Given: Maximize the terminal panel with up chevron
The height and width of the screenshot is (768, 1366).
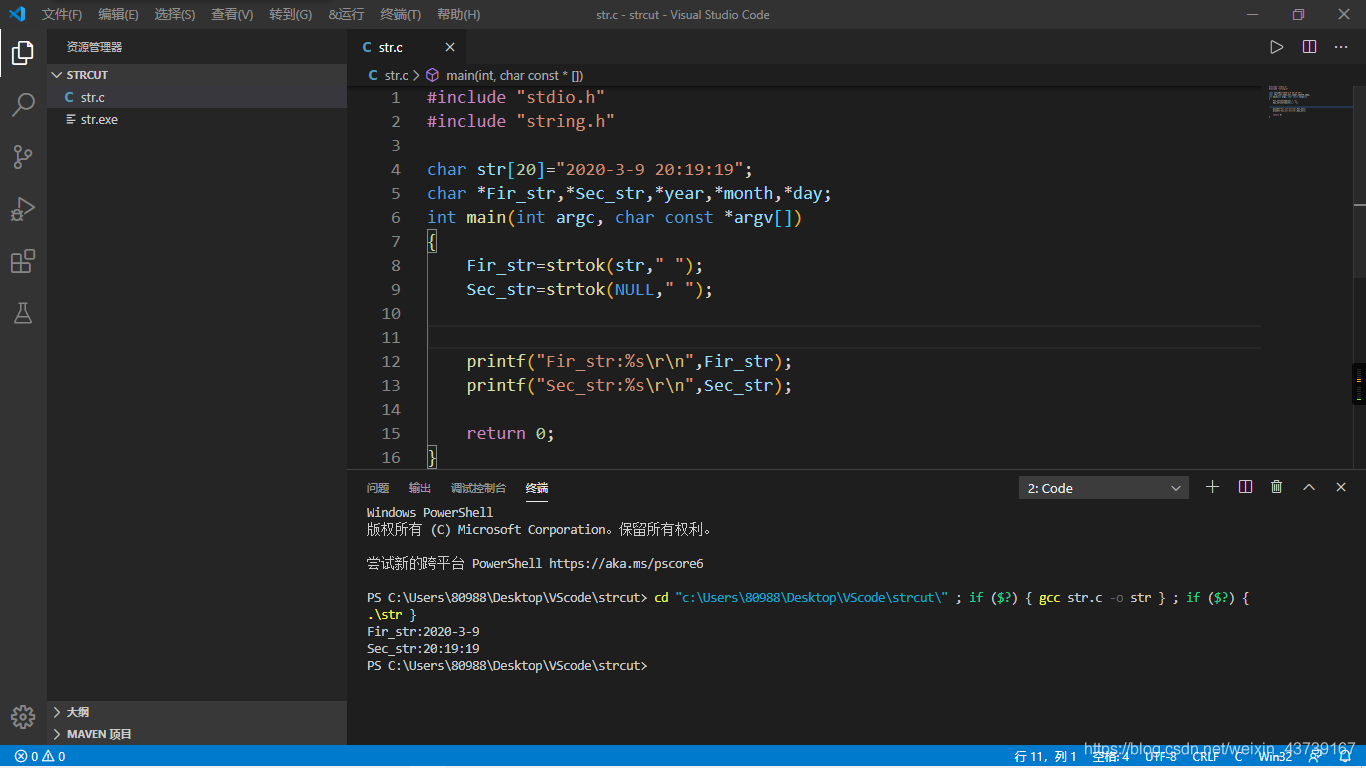Looking at the screenshot, I should click(1309, 487).
